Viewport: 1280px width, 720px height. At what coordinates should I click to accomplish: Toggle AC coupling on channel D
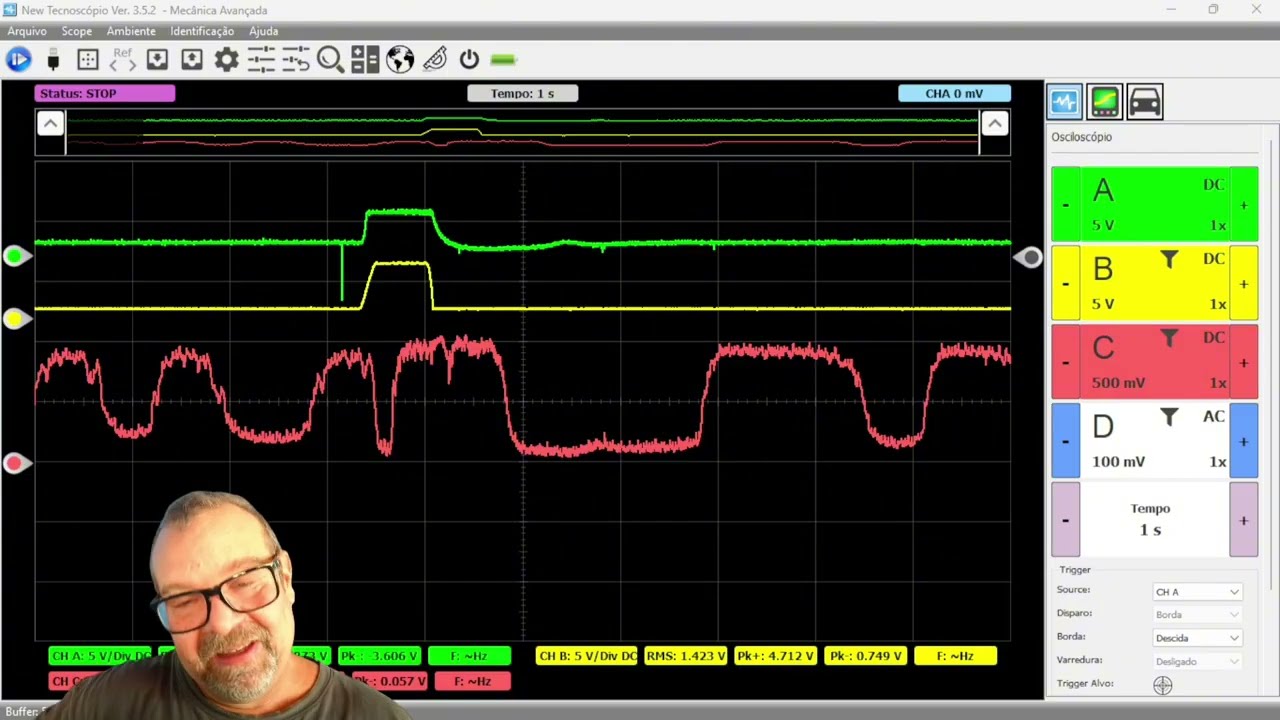coord(1213,417)
